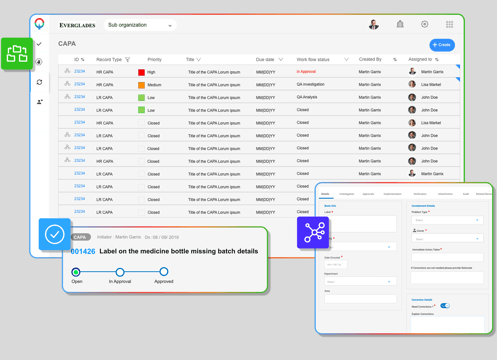
Task: Click Lisa Markel's avatar in QA investigation row
Action: 412,84
